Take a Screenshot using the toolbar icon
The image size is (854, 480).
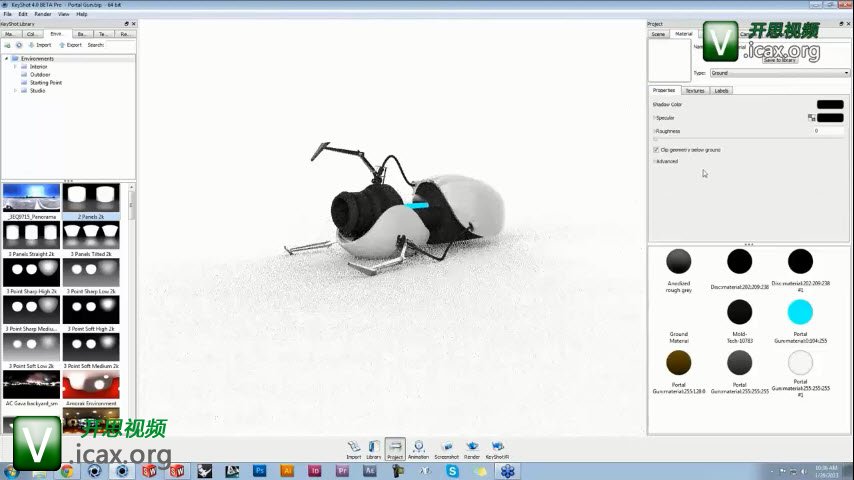pos(446,448)
